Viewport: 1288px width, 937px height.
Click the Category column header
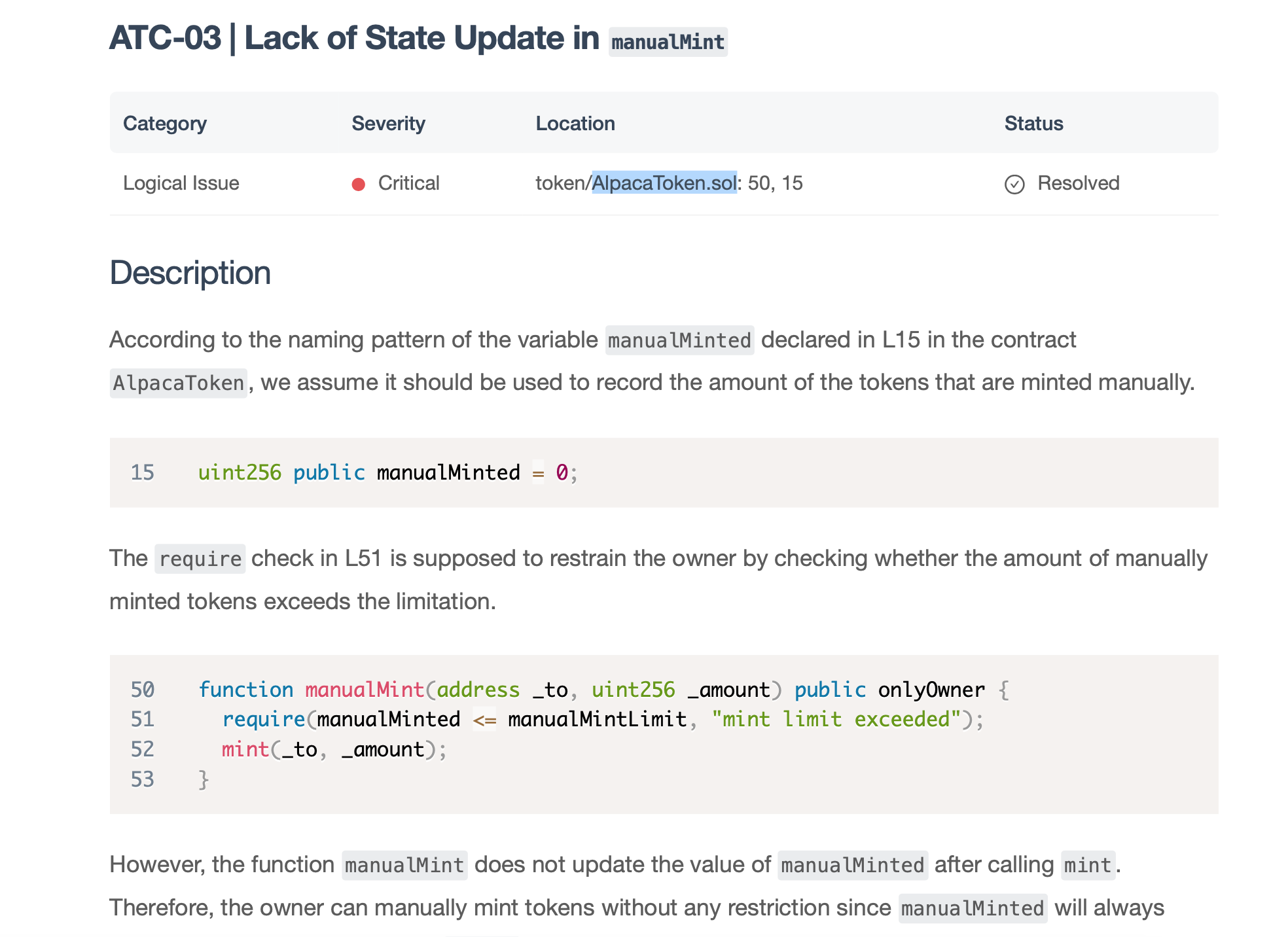(x=165, y=124)
